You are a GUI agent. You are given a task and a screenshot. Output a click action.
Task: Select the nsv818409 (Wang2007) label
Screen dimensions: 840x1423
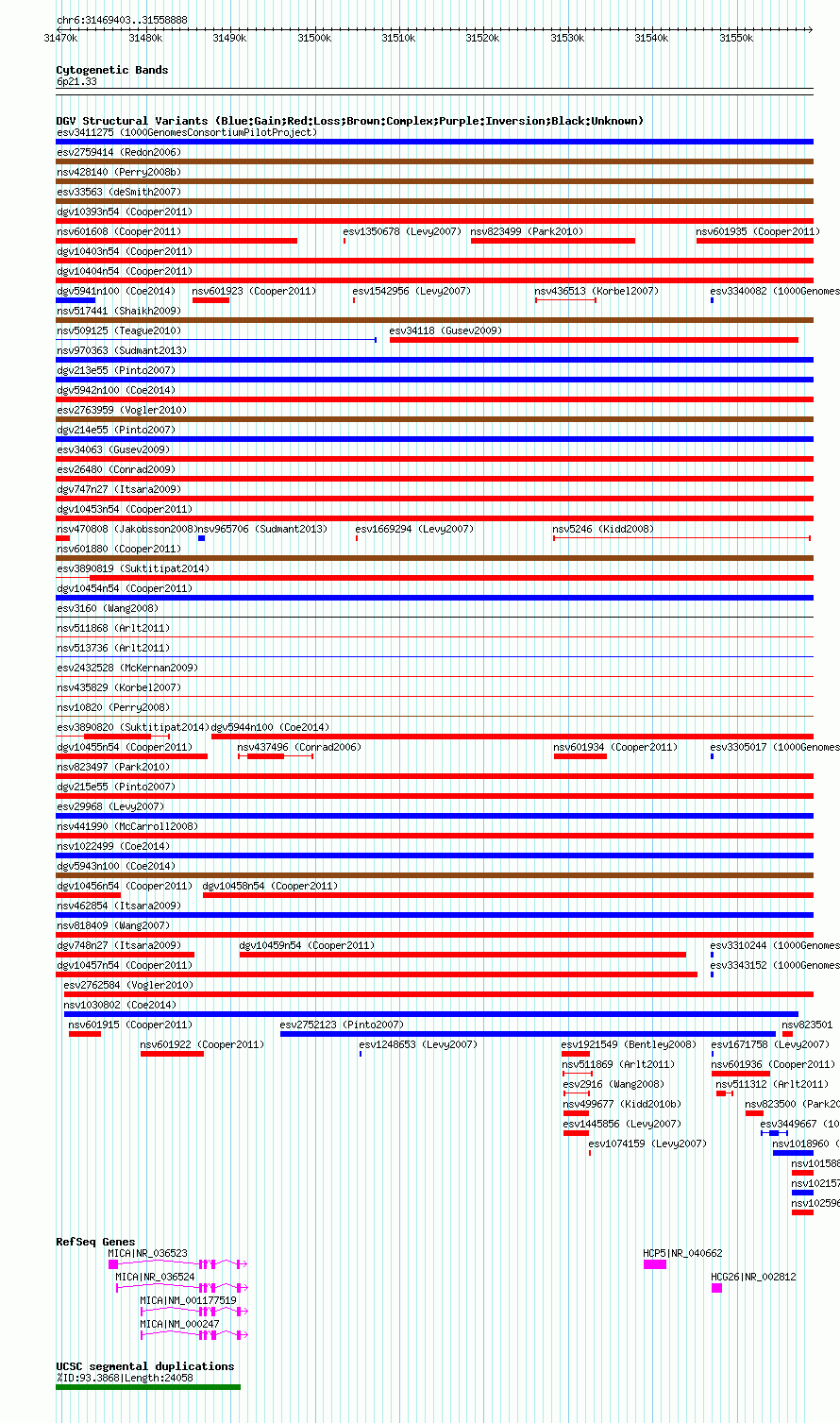click(113, 925)
